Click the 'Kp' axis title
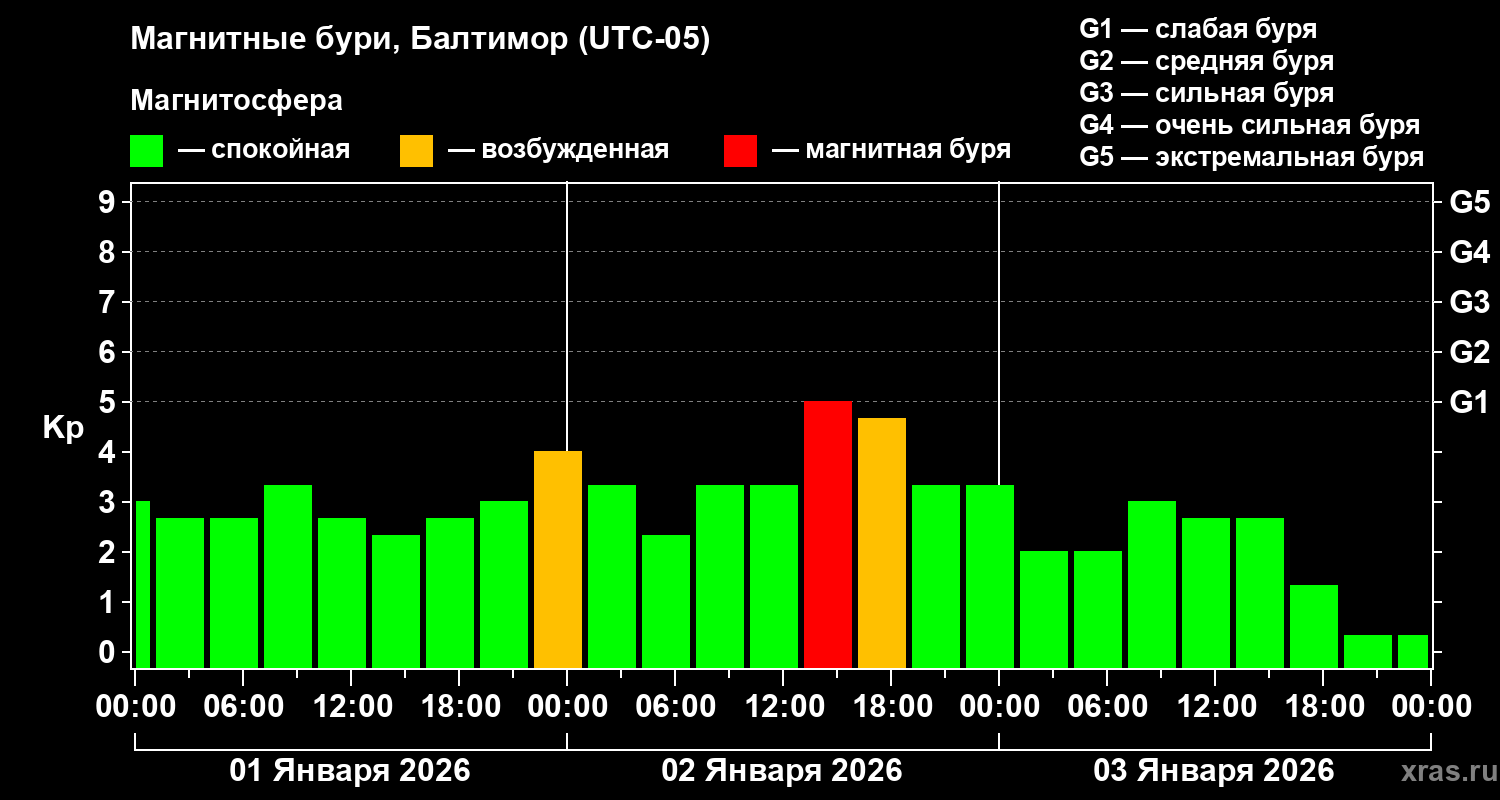This screenshot has width=1500, height=800. pyautogui.click(x=63, y=428)
